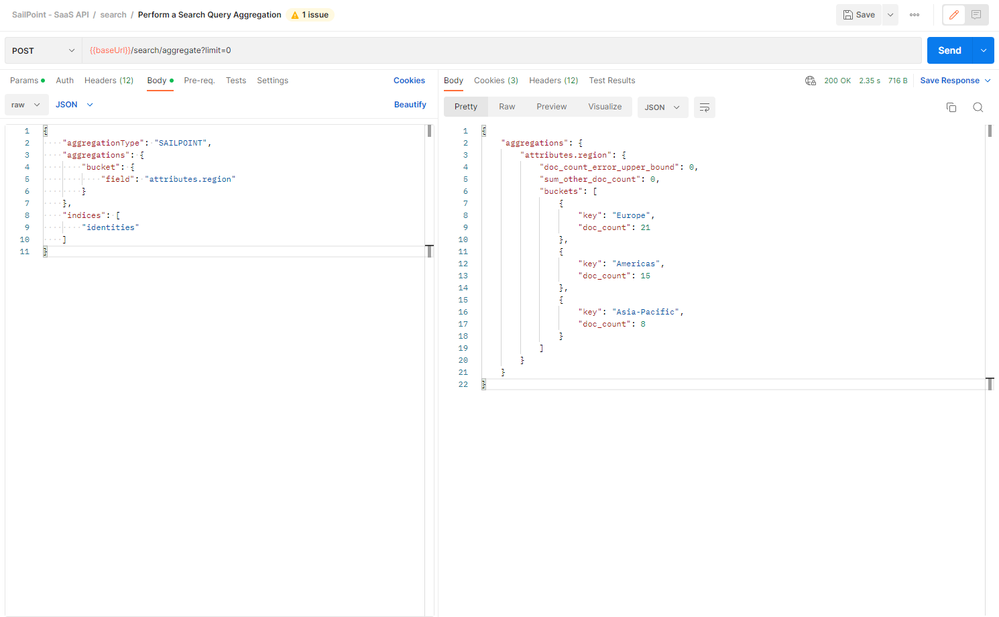Switch response view to Visualize
This screenshot has height=617, width=999.
click(x=604, y=107)
